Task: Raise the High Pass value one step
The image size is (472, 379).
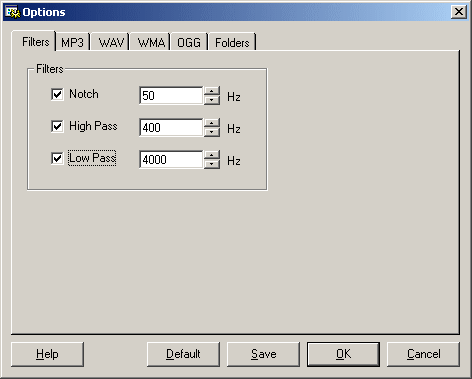Action: point(212,123)
